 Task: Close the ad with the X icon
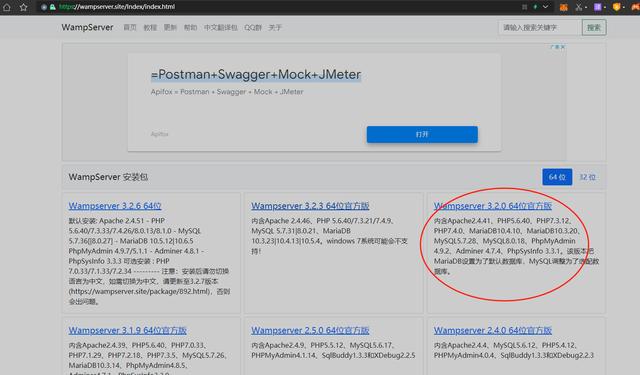click(x=562, y=47)
